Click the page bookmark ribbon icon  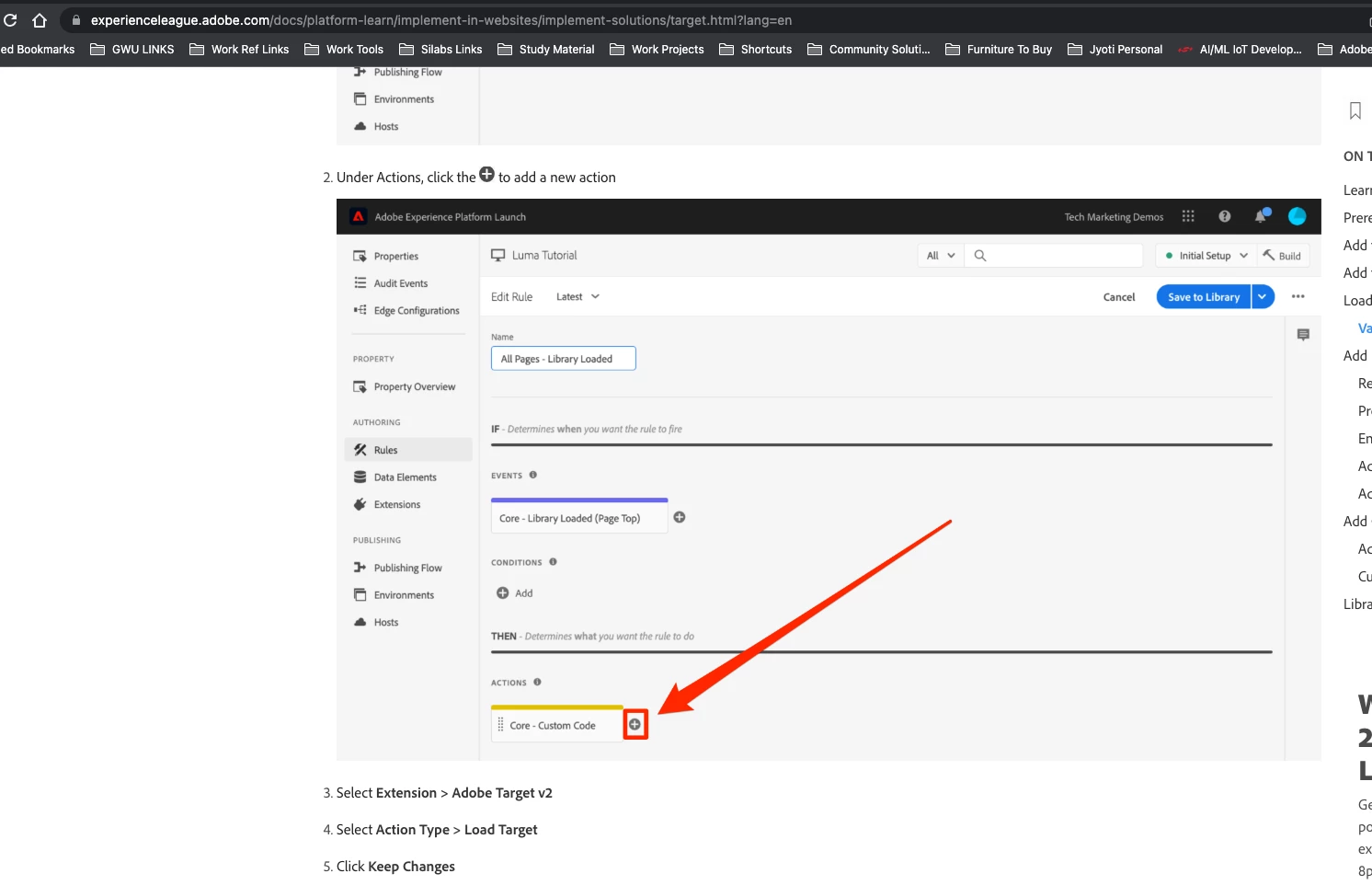pyautogui.click(x=1355, y=110)
